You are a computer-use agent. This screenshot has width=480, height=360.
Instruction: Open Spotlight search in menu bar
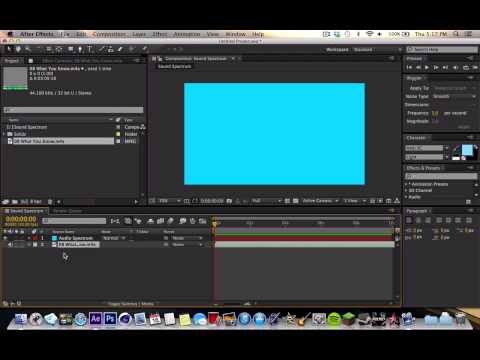pos(456,34)
